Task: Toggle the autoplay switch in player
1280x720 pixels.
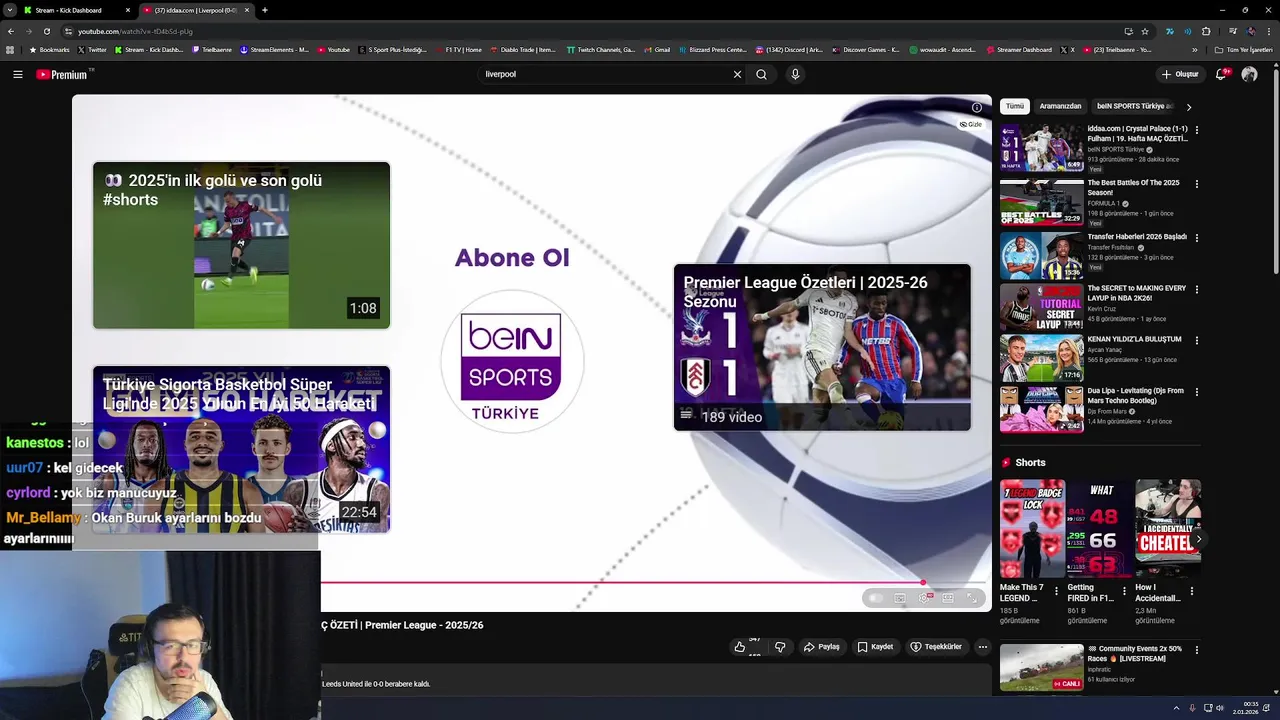Action: [x=875, y=598]
